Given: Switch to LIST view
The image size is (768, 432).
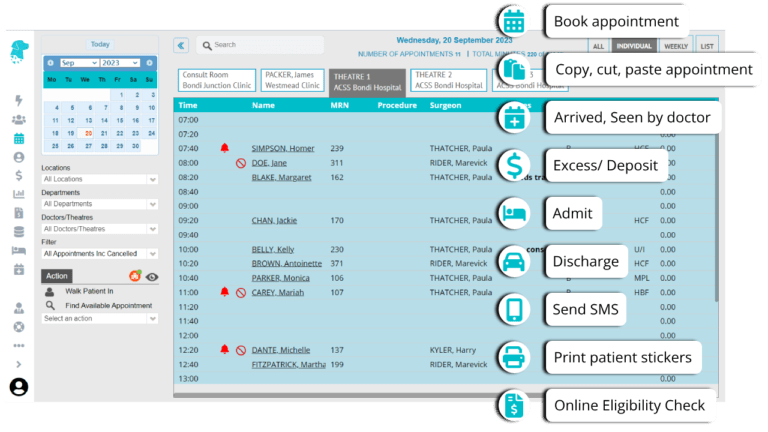Looking at the screenshot, I should pos(707,46).
